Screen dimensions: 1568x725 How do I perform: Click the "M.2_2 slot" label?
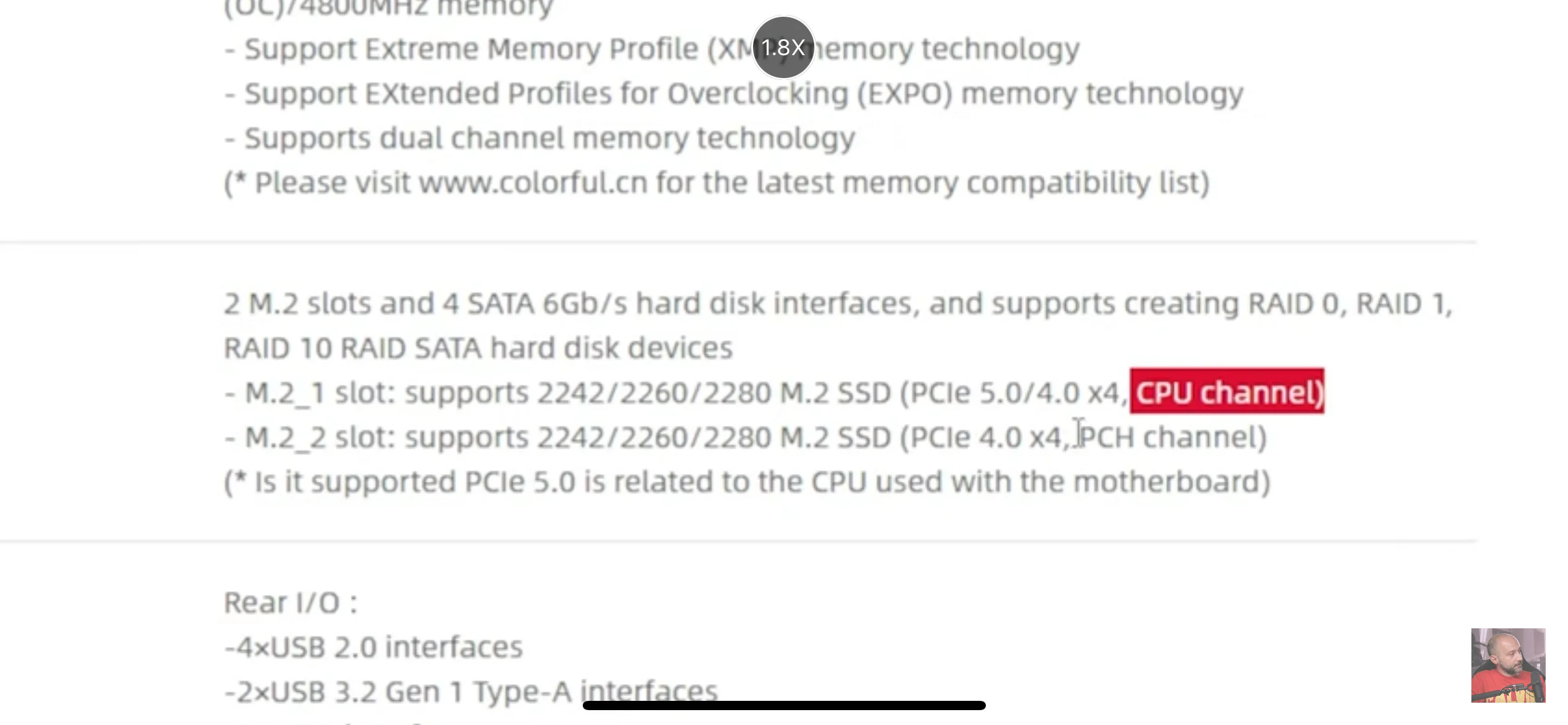(320, 437)
